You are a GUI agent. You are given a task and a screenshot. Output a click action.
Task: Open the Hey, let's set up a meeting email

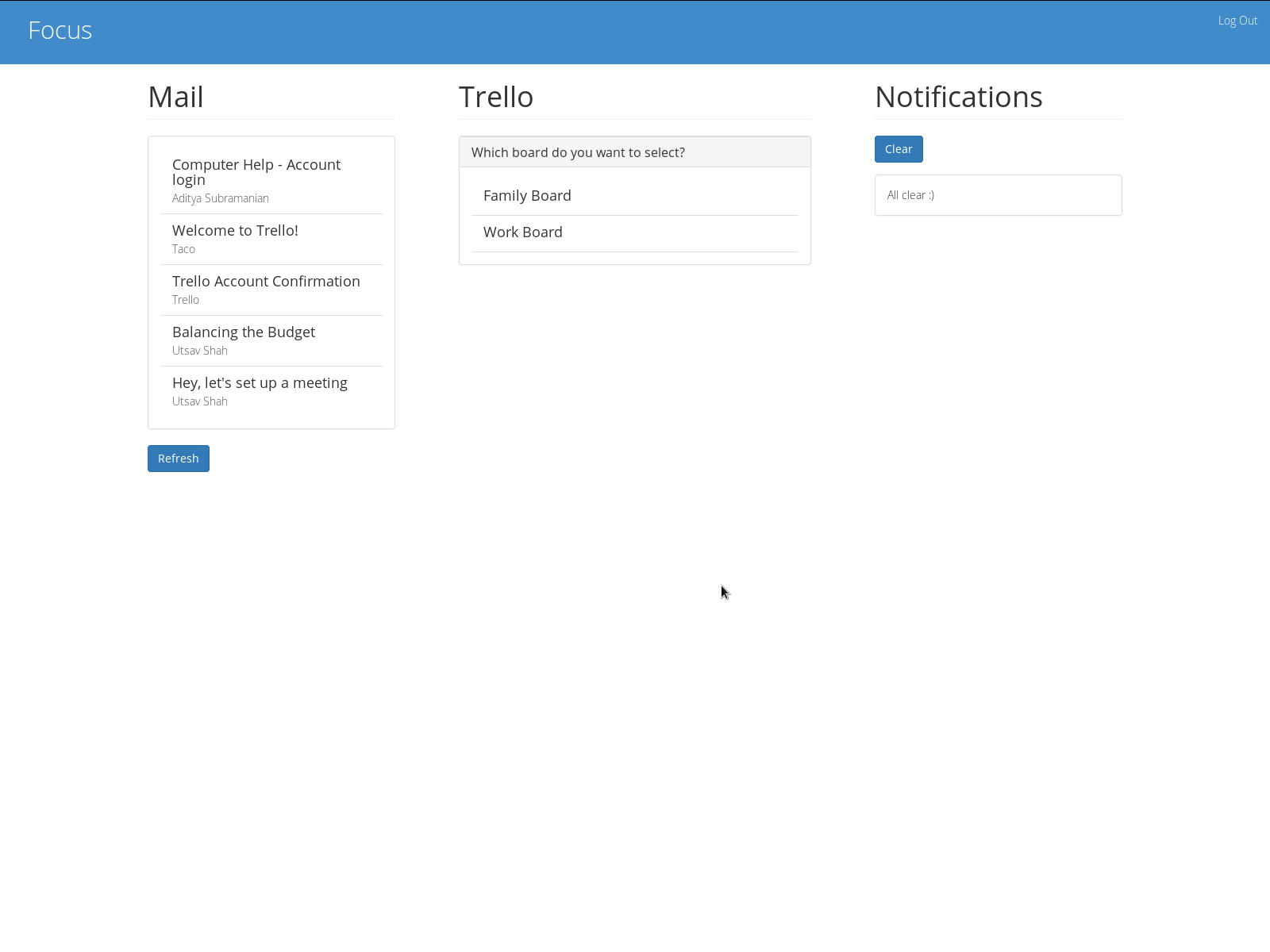tap(271, 392)
